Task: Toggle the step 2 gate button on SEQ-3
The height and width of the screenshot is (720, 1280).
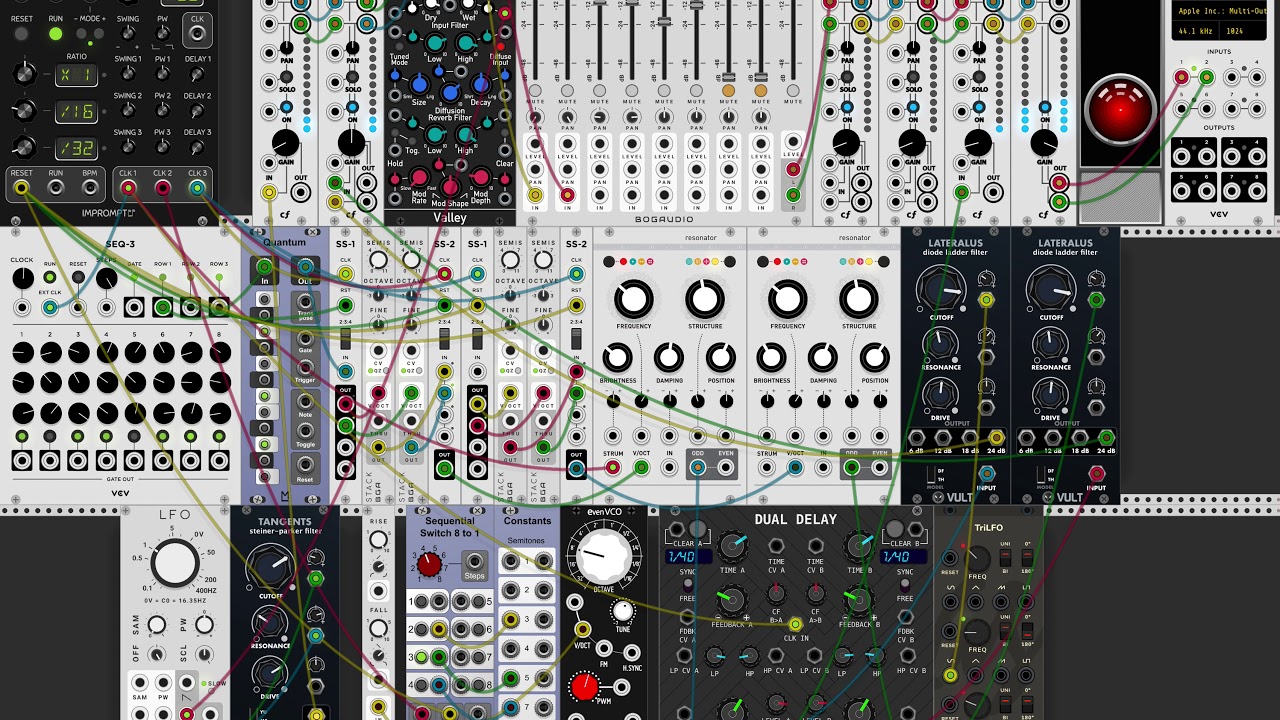Action: pos(50,437)
